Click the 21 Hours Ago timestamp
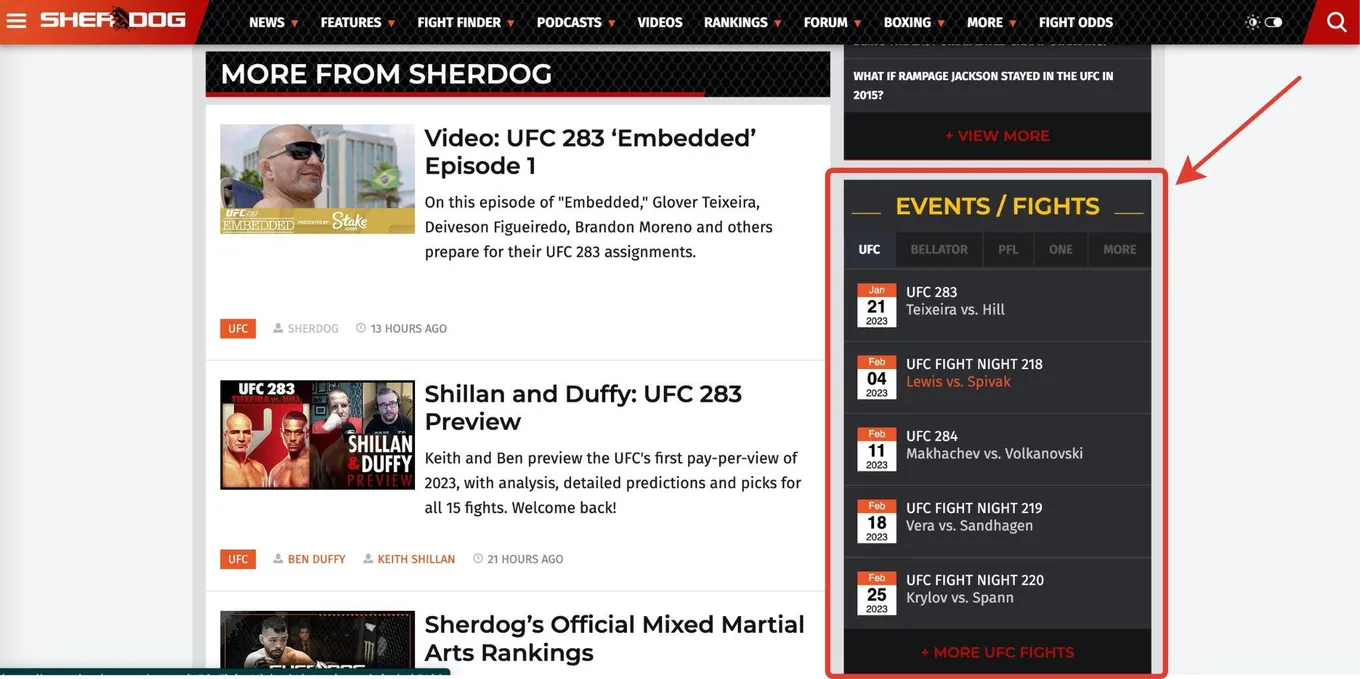This screenshot has width=1360, height=679. tap(525, 559)
